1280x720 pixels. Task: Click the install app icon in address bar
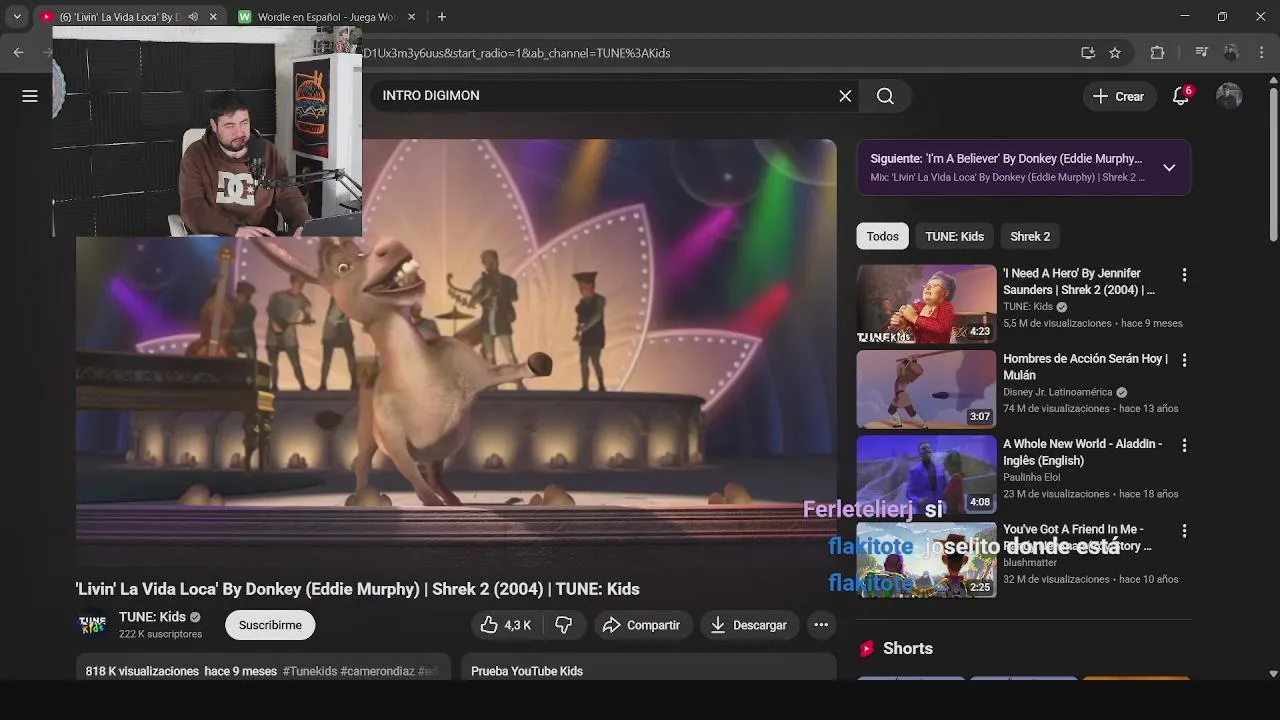(1088, 53)
